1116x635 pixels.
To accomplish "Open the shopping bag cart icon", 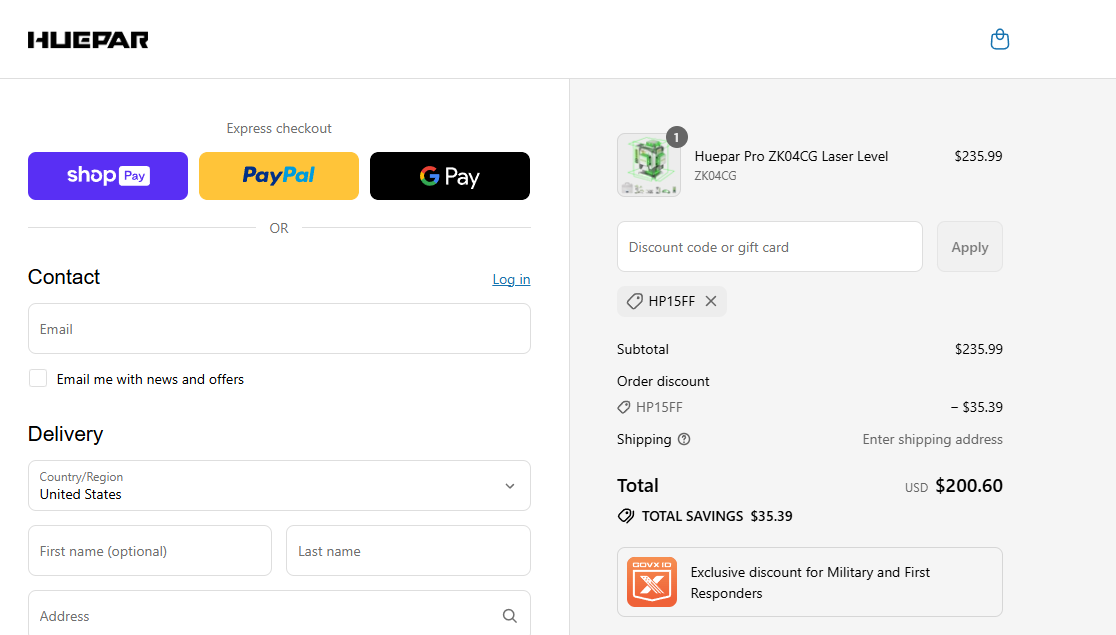I will coord(999,39).
